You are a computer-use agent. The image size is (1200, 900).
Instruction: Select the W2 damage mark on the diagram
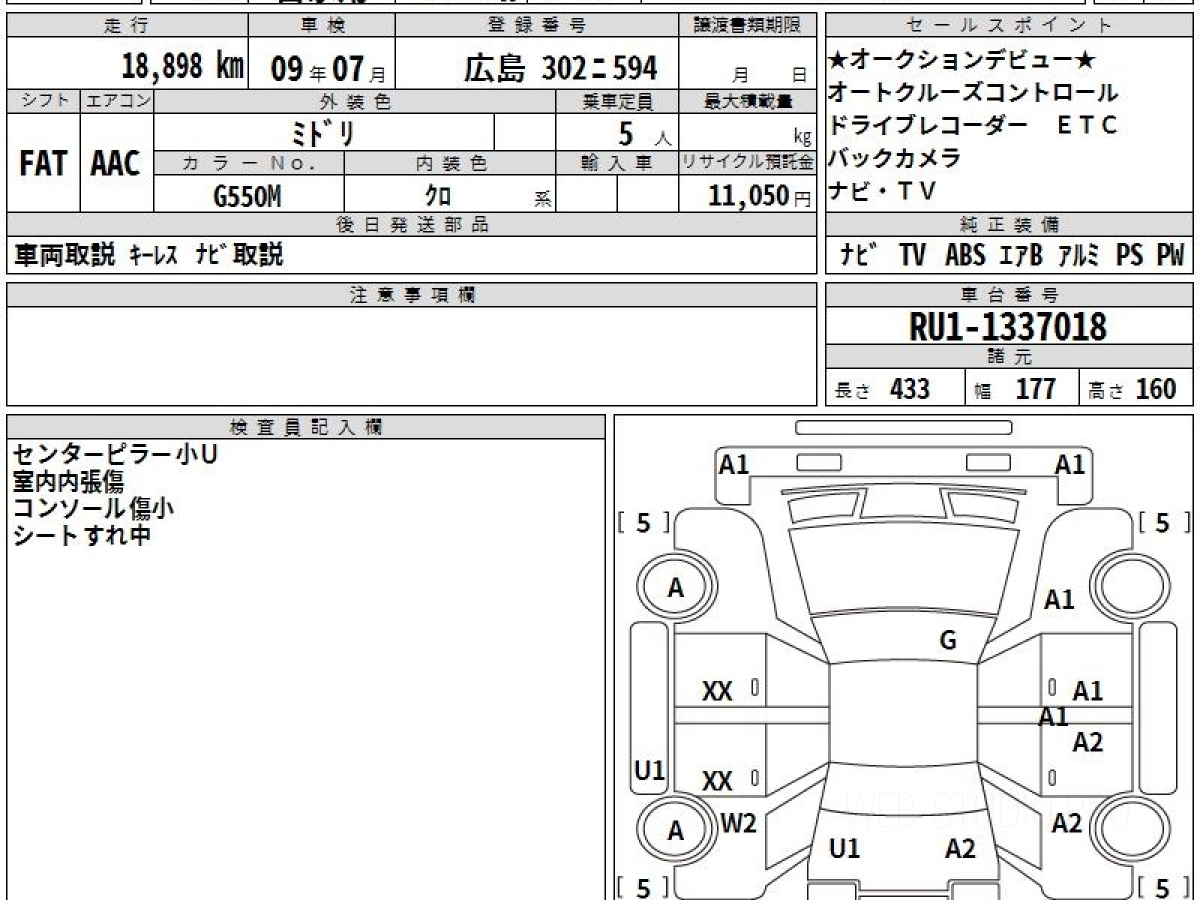[x=738, y=824]
